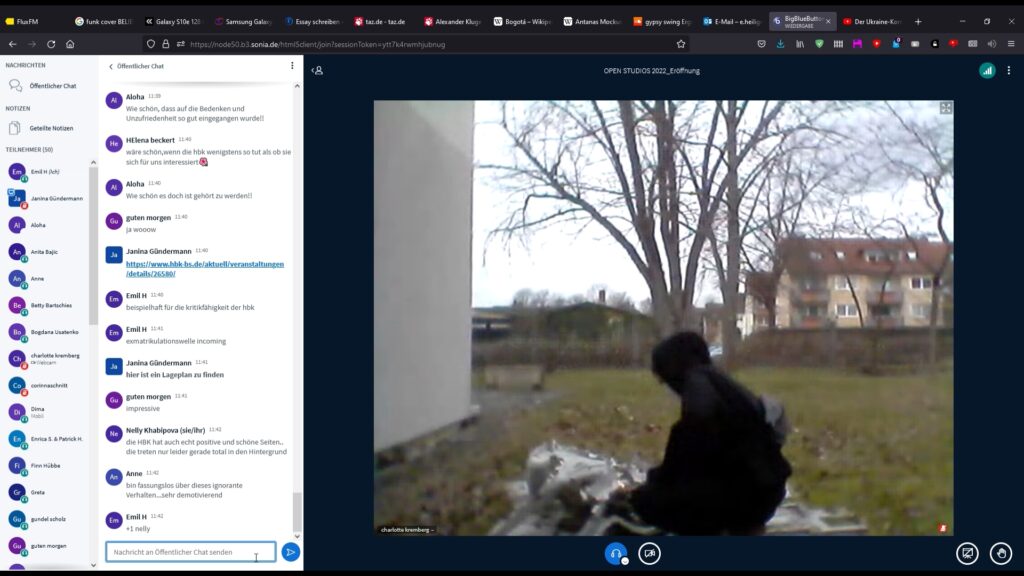Image resolution: width=1024 pixels, height=576 pixels.
Task: Toggle the presentation restore button
Action: pyautogui.click(x=967, y=553)
